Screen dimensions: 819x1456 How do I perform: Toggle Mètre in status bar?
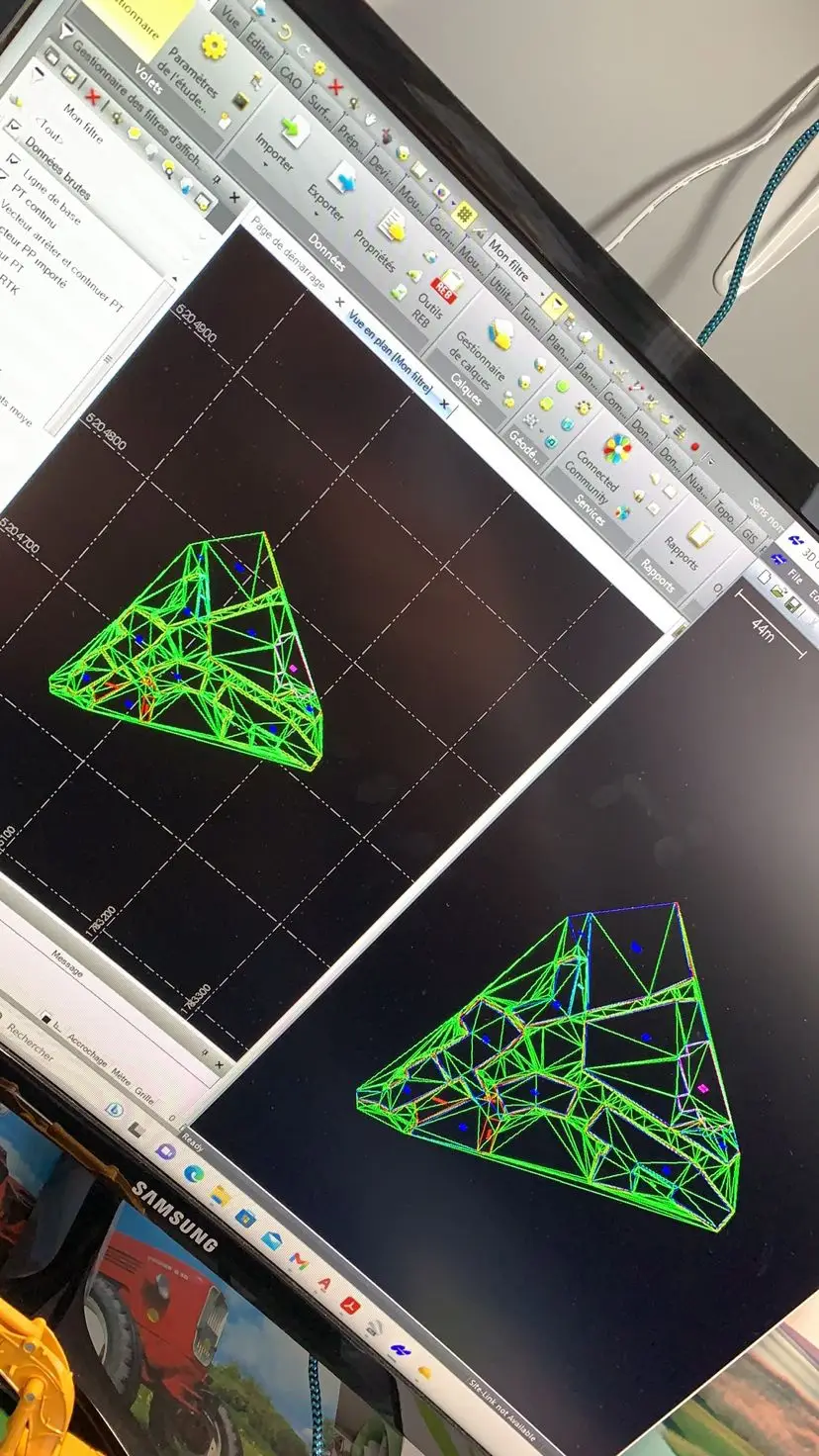tap(121, 1078)
